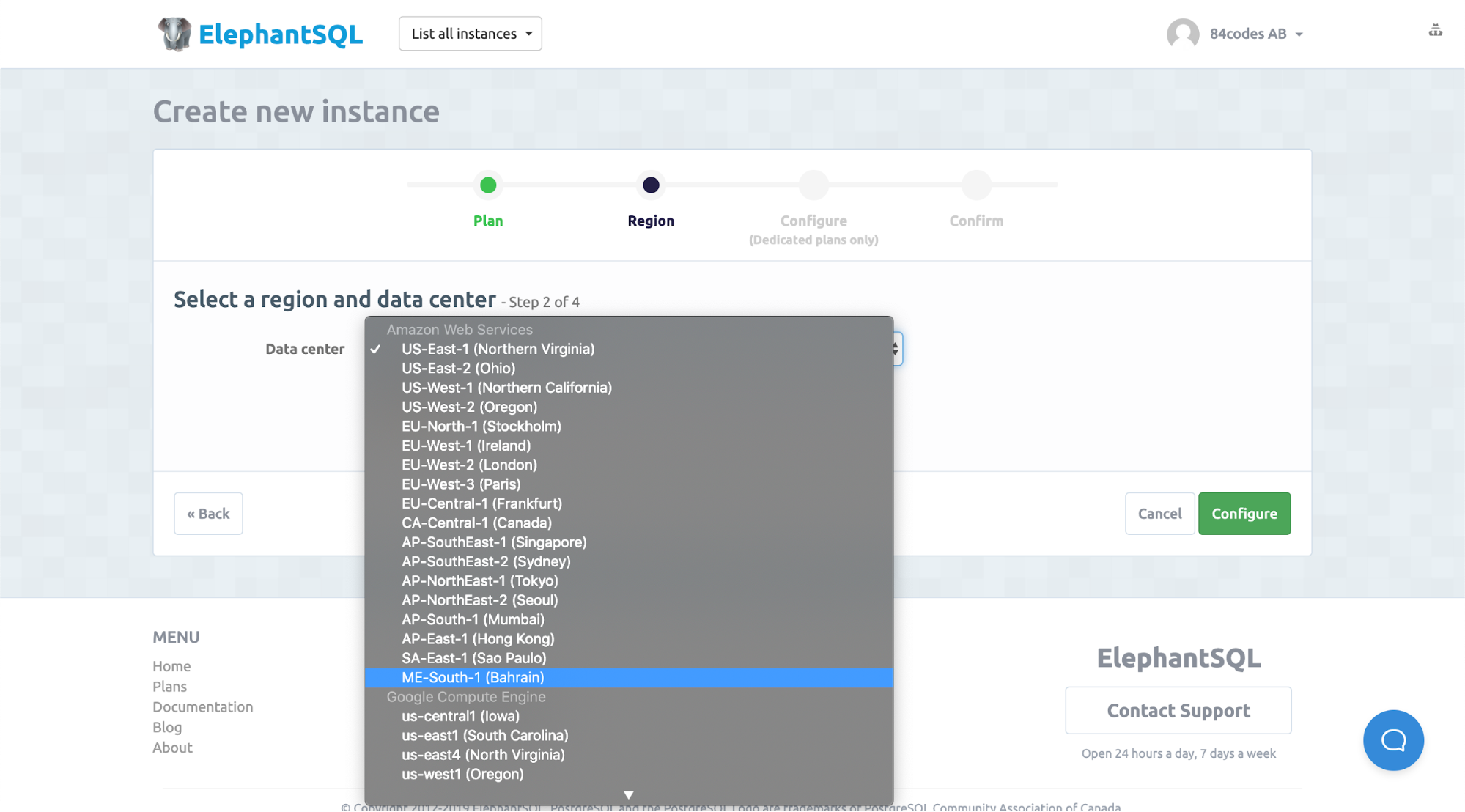Click the Confirm step circle
Screen dimensions: 1465x812
coord(976,185)
